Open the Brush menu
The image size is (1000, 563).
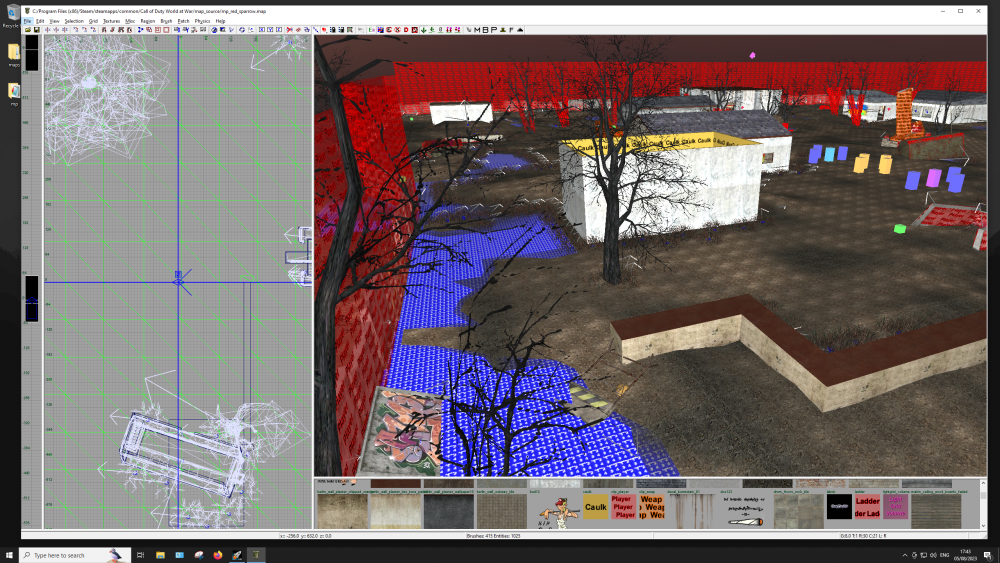[x=166, y=21]
